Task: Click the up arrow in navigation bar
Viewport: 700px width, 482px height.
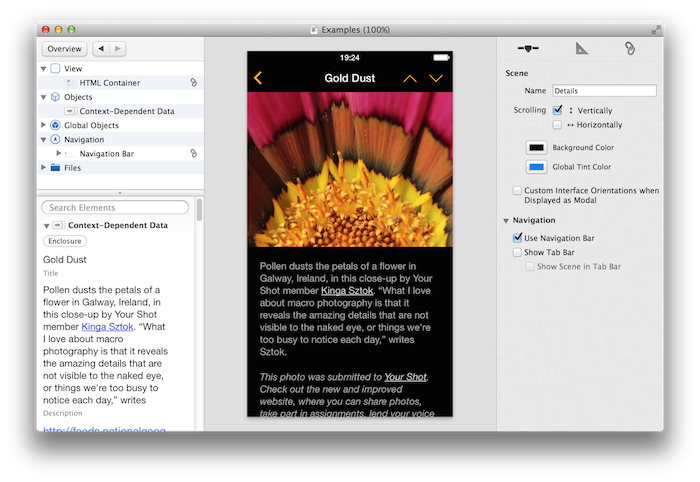Action: click(x=410, y=78)
